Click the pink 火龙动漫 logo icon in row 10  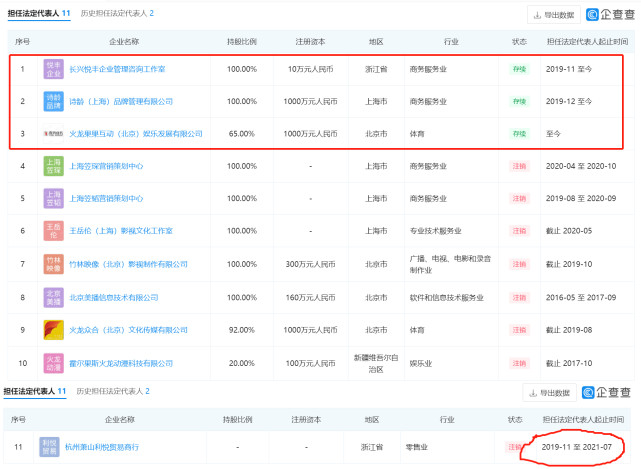click(x=54, y=363)
